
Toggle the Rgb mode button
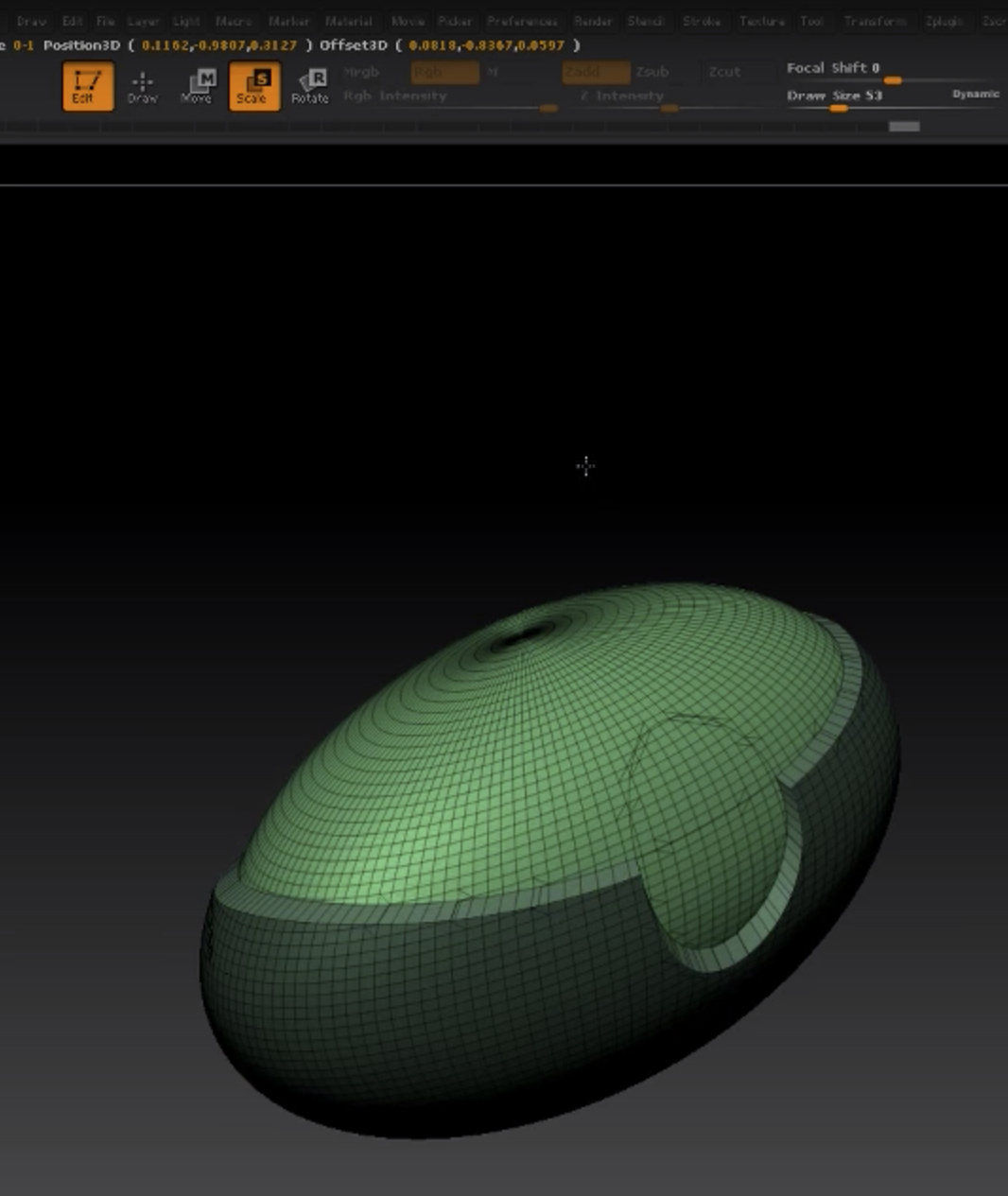click(445, 72)
